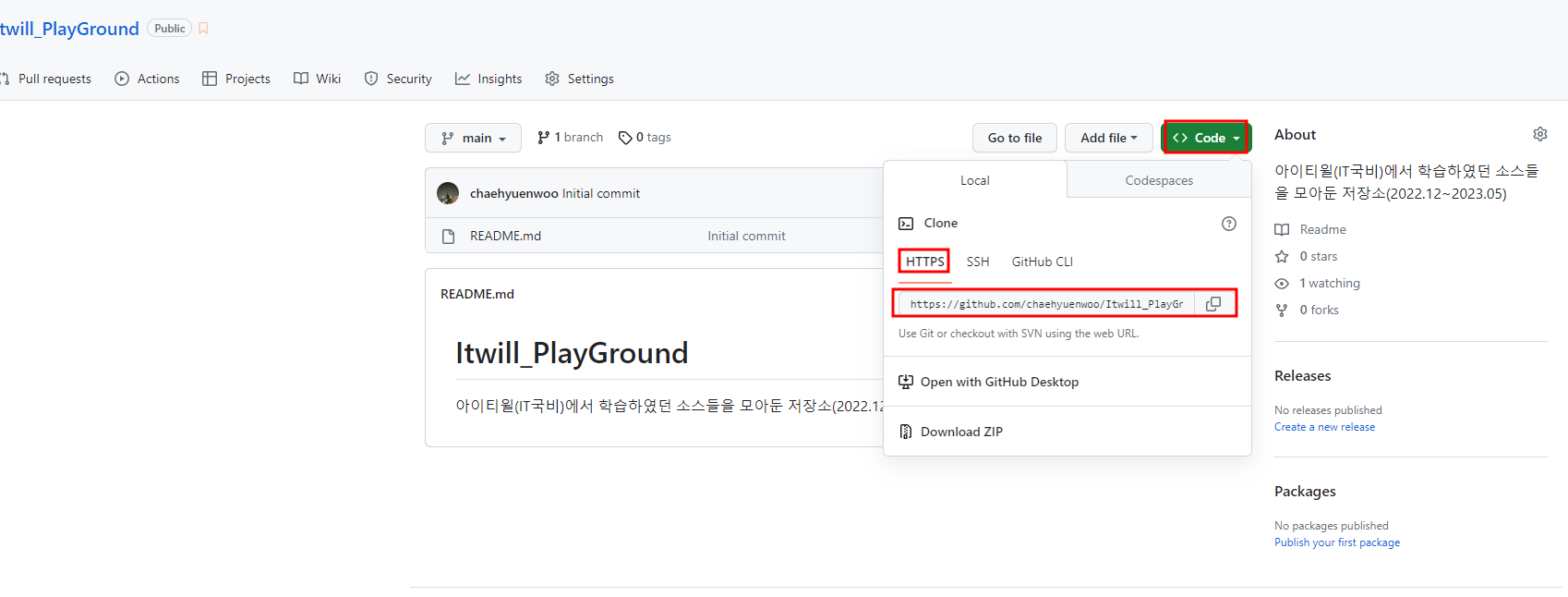
Task: Click the Releases heading
Action: (1302, 375)
